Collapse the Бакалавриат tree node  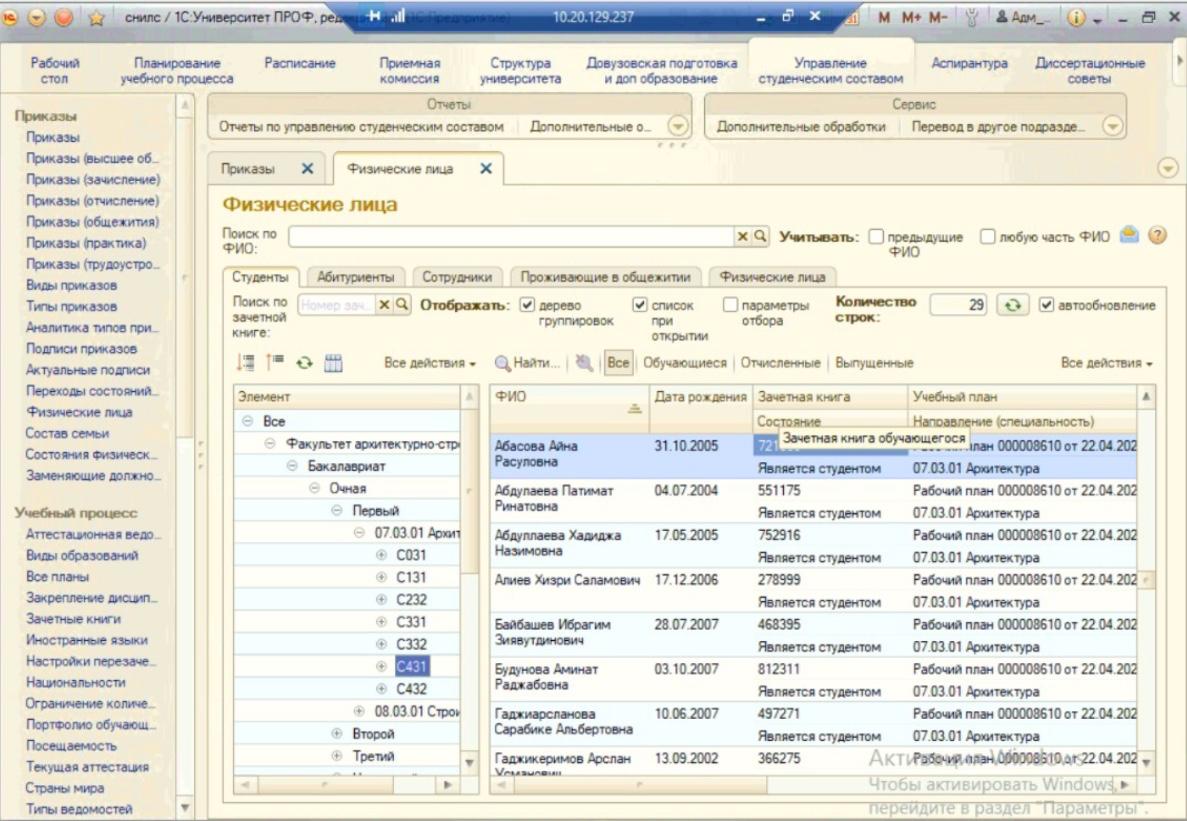pyautogui.click(x=291, y=466)
